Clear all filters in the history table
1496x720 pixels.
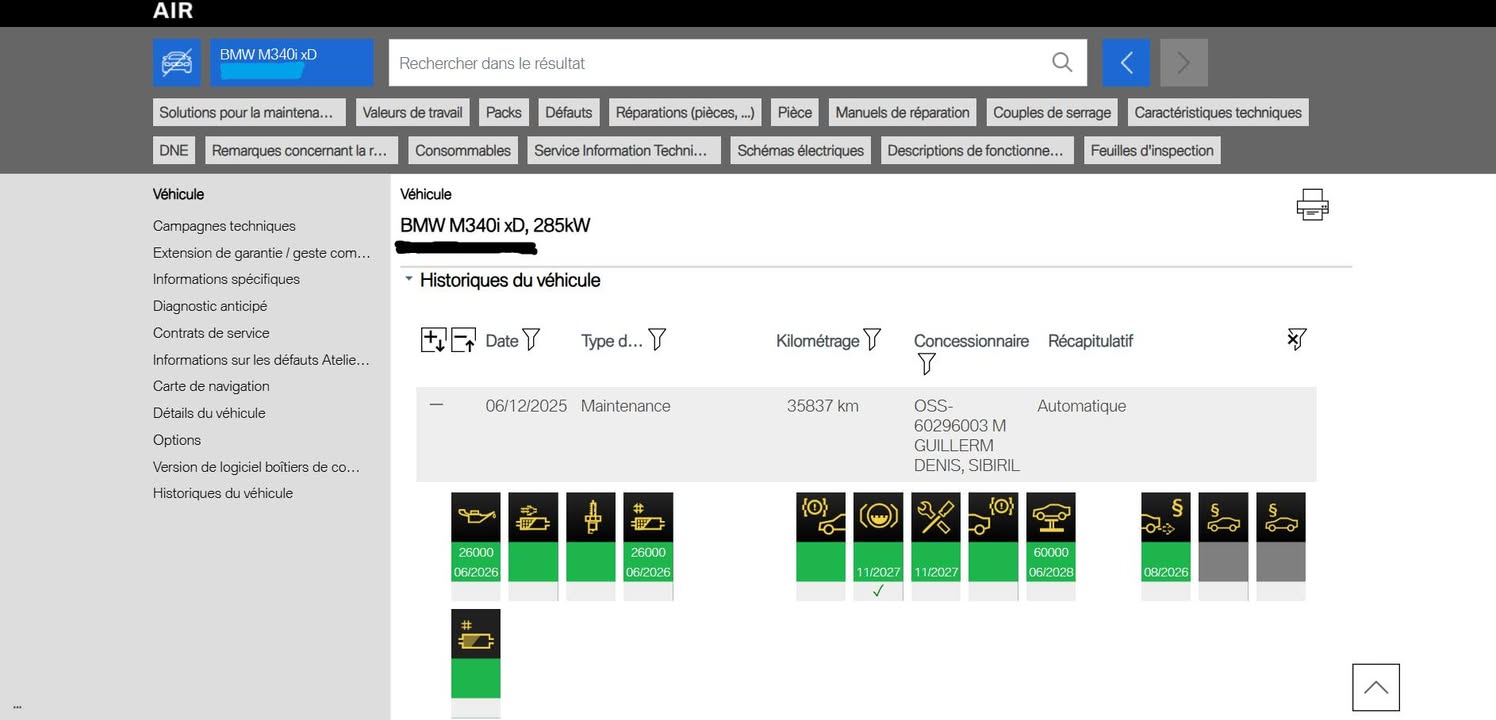click(x=1296, y=340)
